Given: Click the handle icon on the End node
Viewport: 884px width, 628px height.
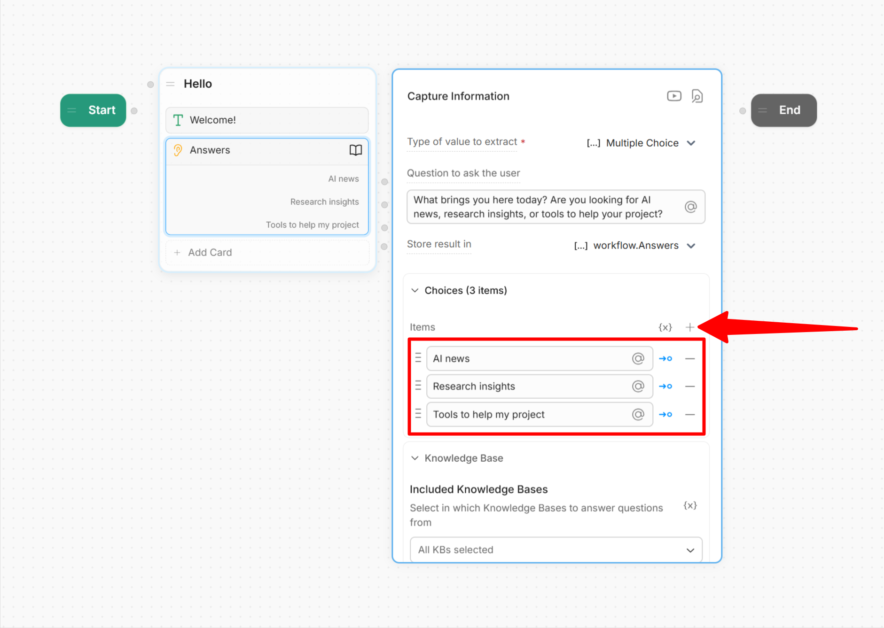Looking at the screenshot, I should (762, 110).
